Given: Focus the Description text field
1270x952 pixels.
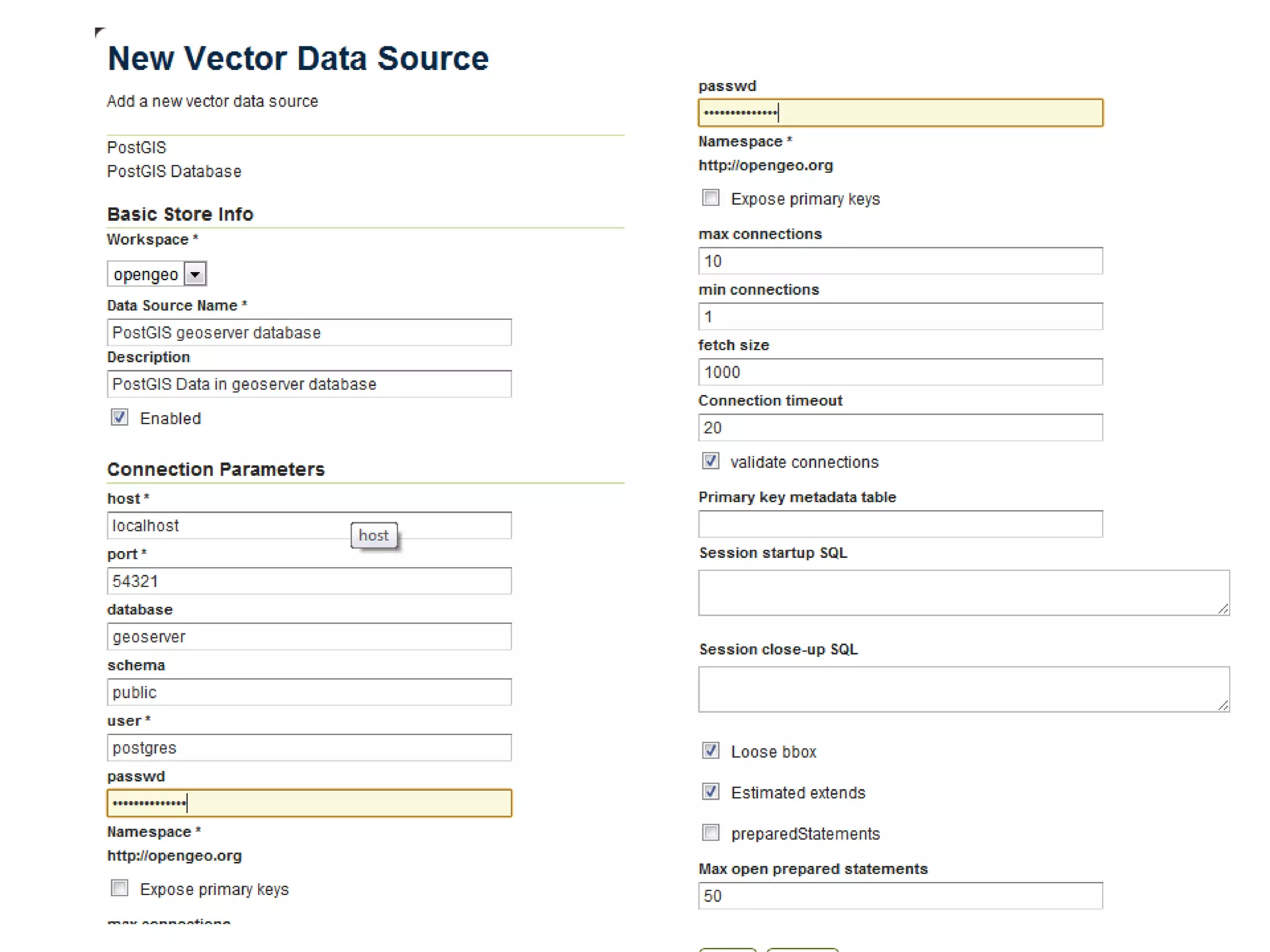Looking at the screenshot, I should click(309, 384).
